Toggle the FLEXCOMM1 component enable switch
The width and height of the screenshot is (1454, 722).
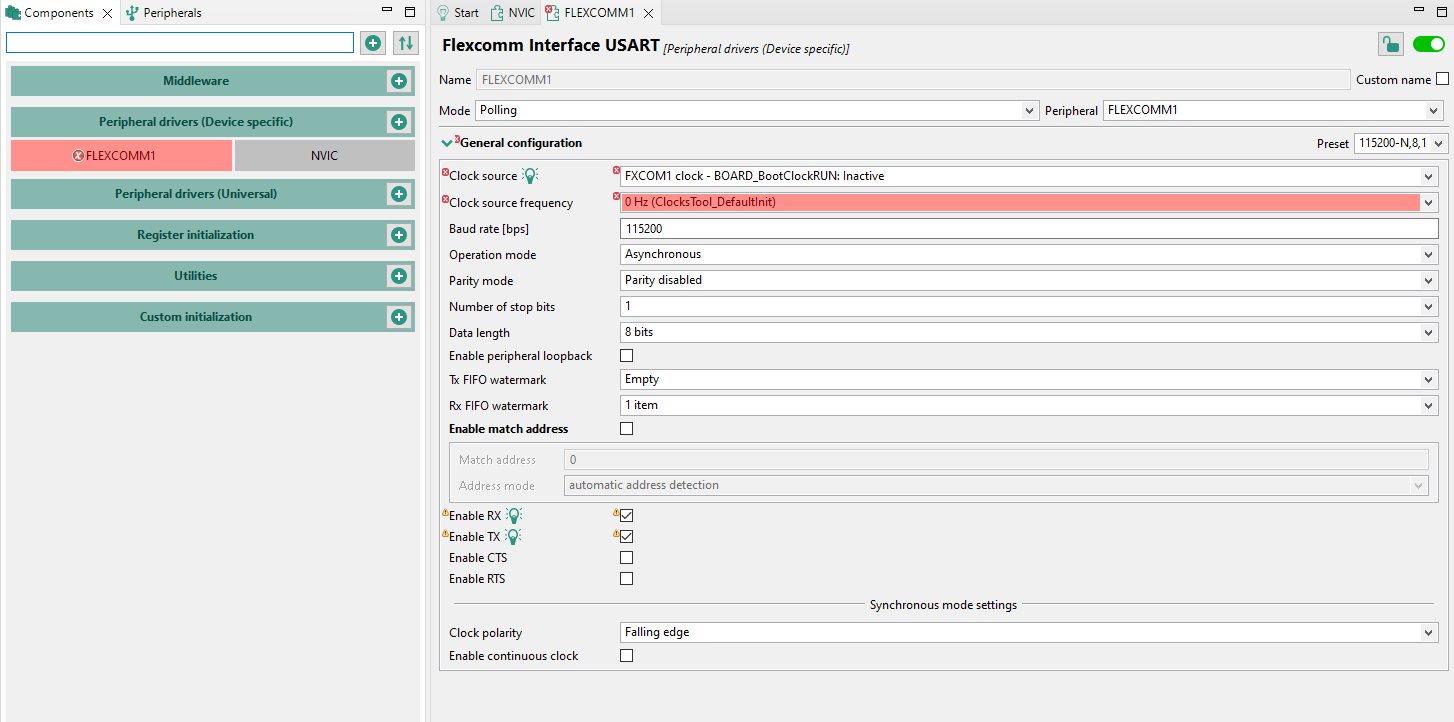[1428, 44]
